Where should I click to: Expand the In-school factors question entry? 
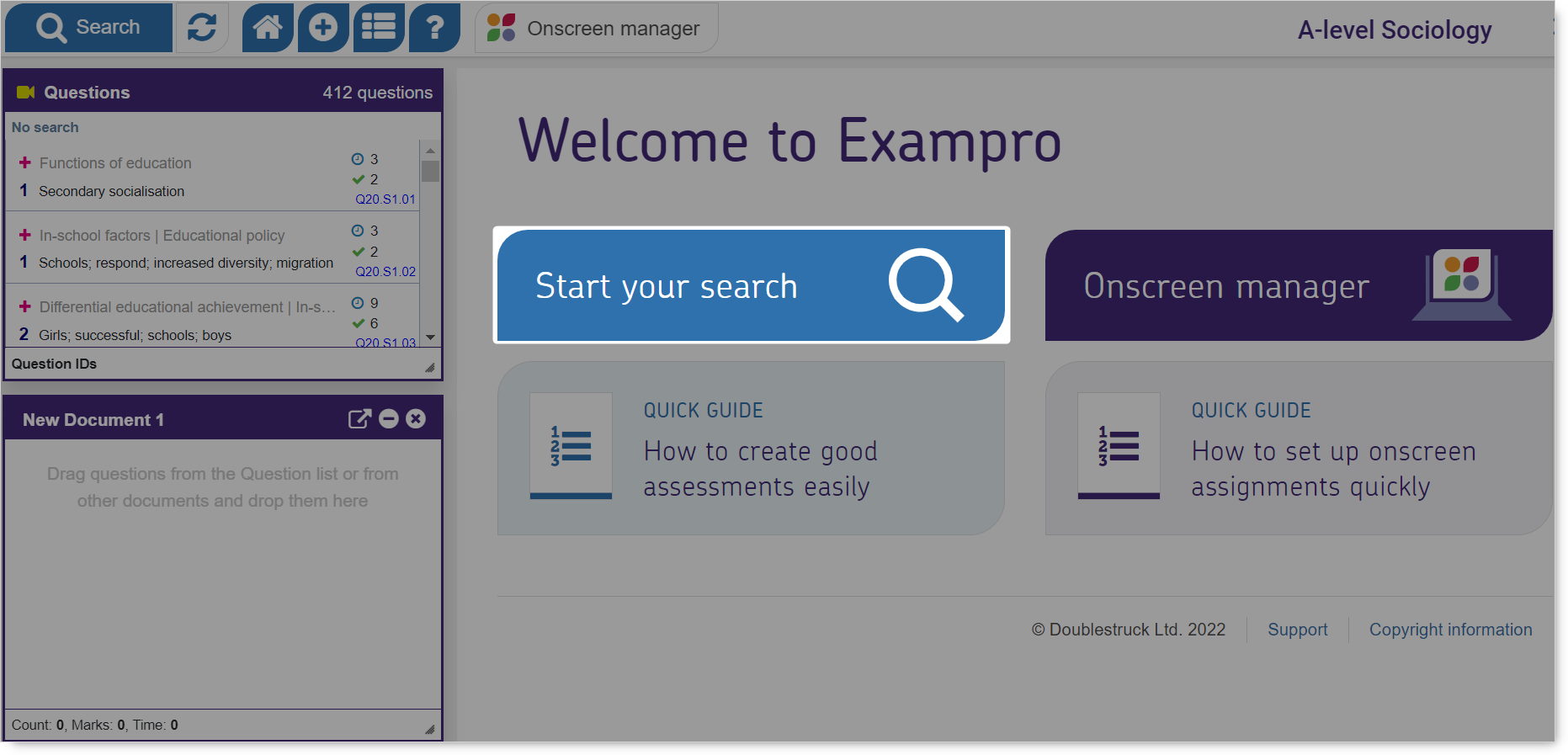[x=25, y=235]
